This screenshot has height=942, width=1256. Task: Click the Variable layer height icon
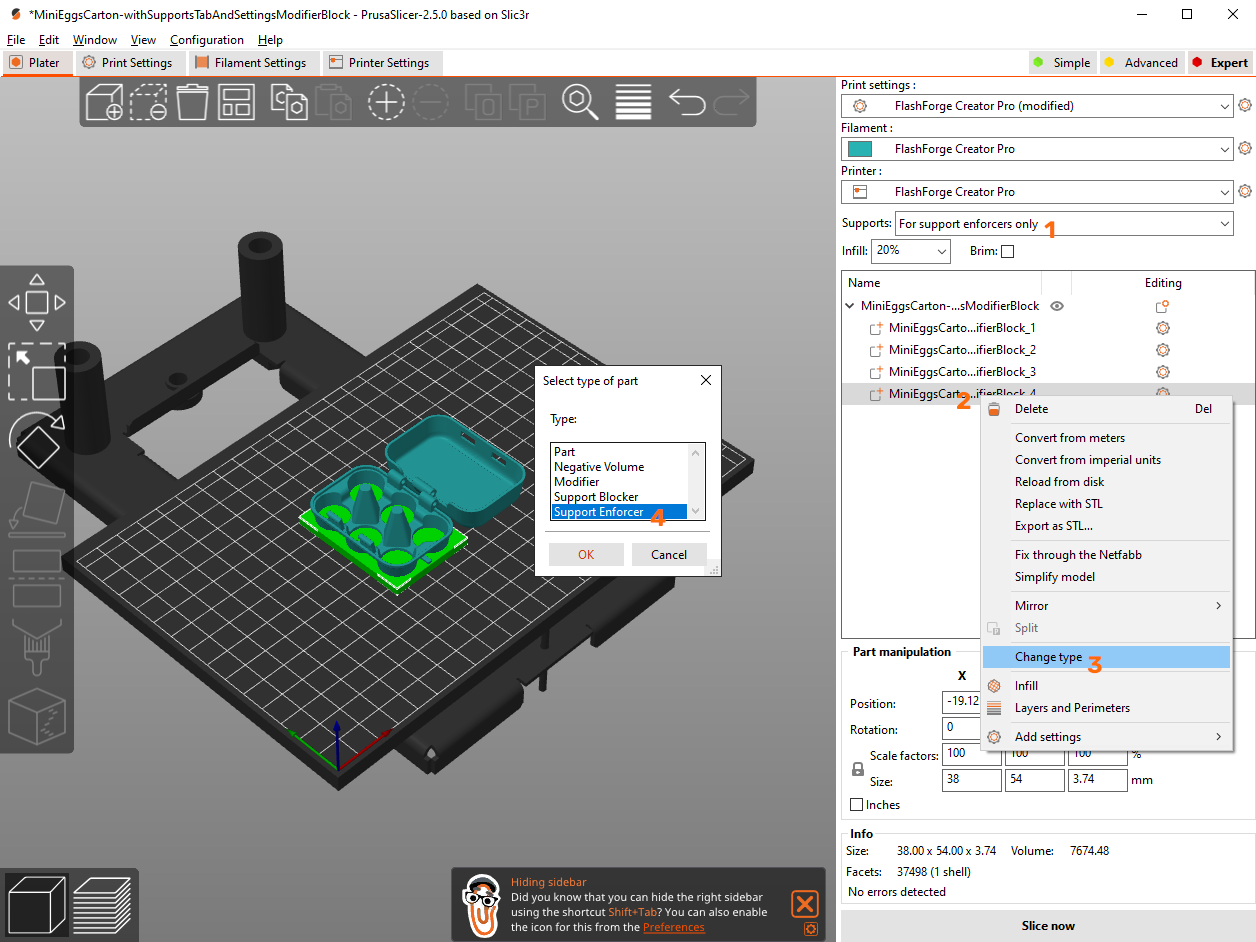tap(633, 102)
